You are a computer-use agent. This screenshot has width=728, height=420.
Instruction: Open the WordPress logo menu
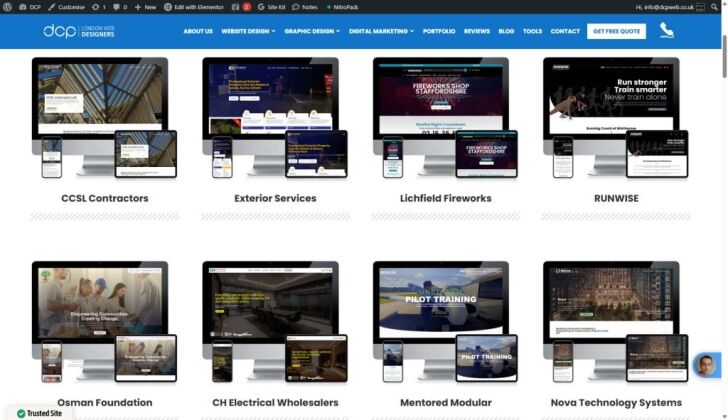[x=7, y=7]
